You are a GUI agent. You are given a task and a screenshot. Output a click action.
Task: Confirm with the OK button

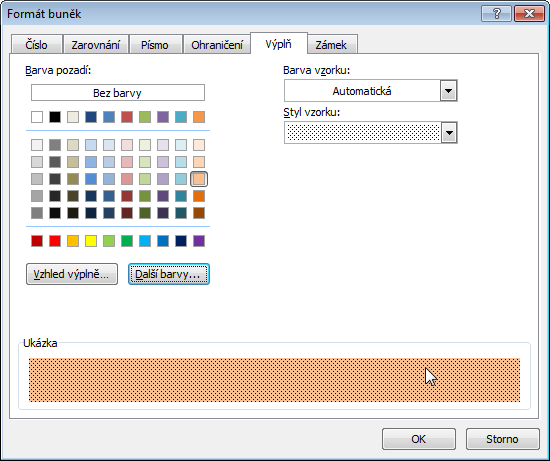coord(418,439)
